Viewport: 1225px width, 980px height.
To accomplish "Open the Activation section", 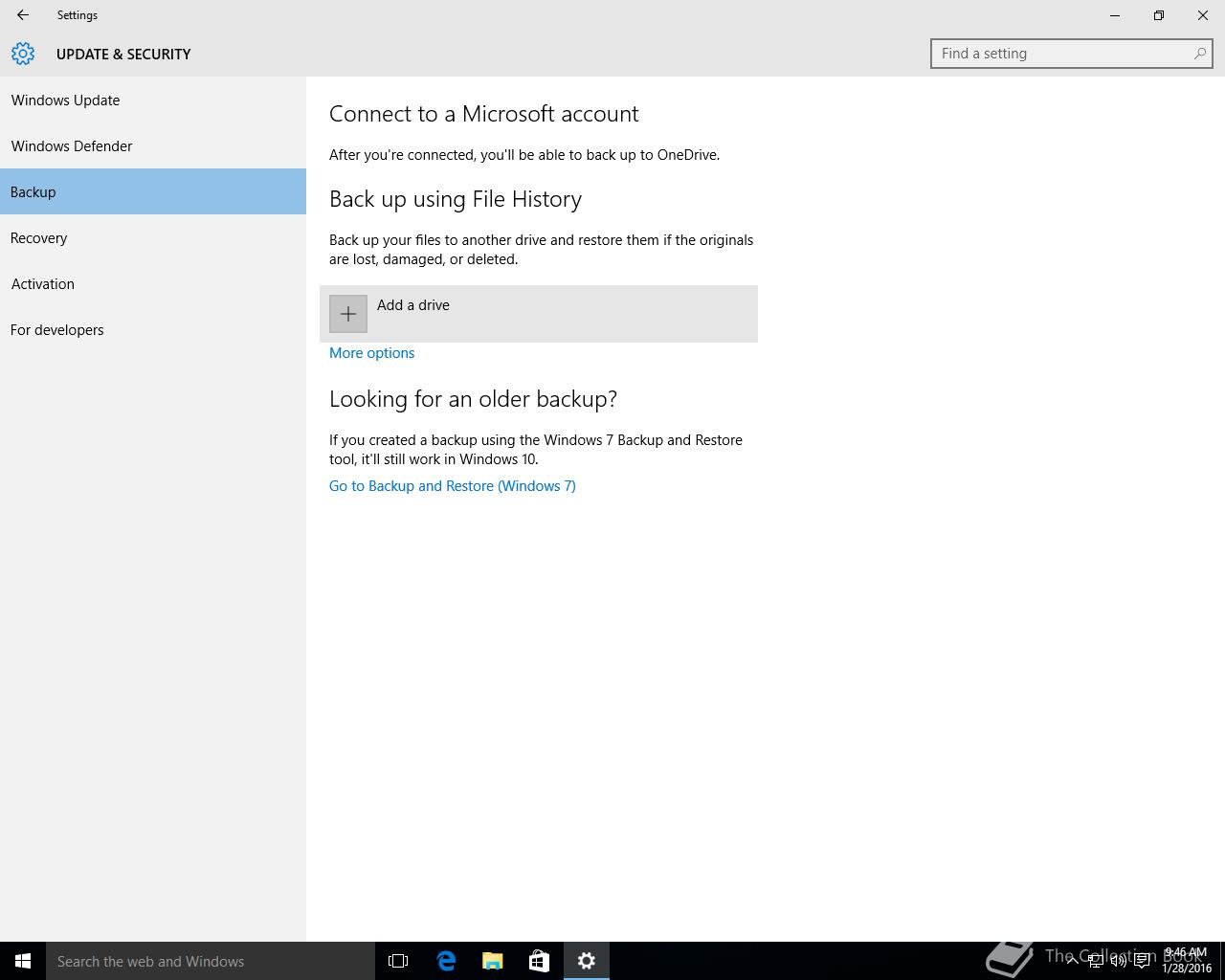I will pos(153,283).
